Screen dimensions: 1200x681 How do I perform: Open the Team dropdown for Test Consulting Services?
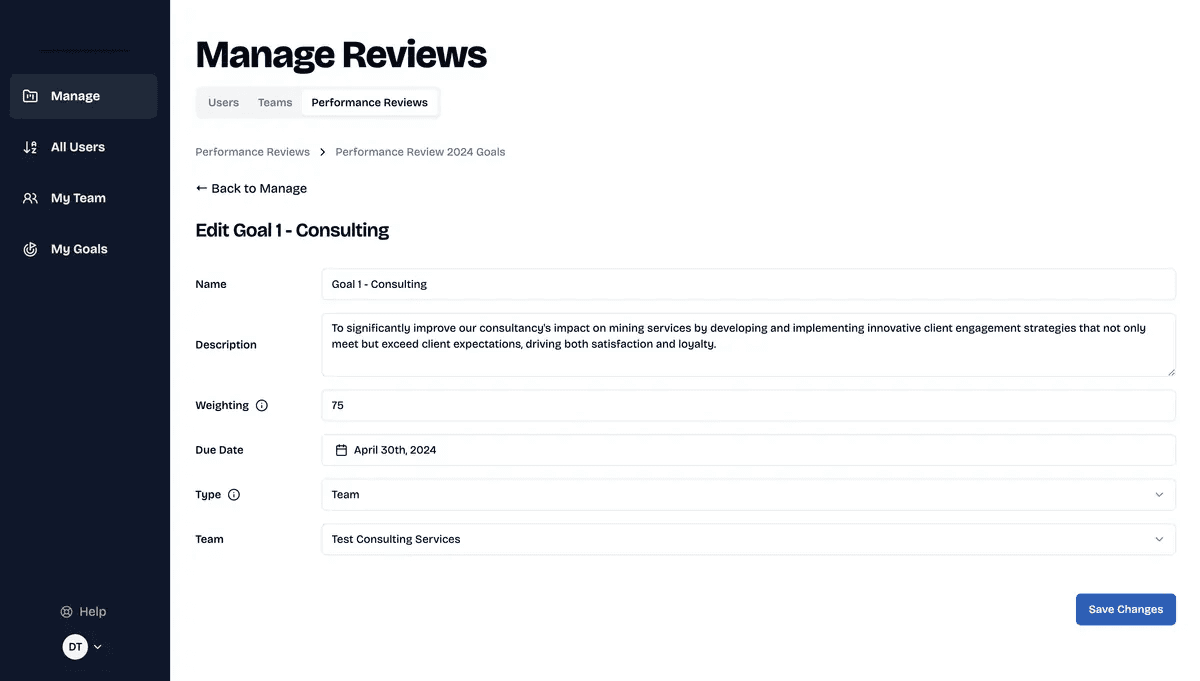tap(748, 539)
